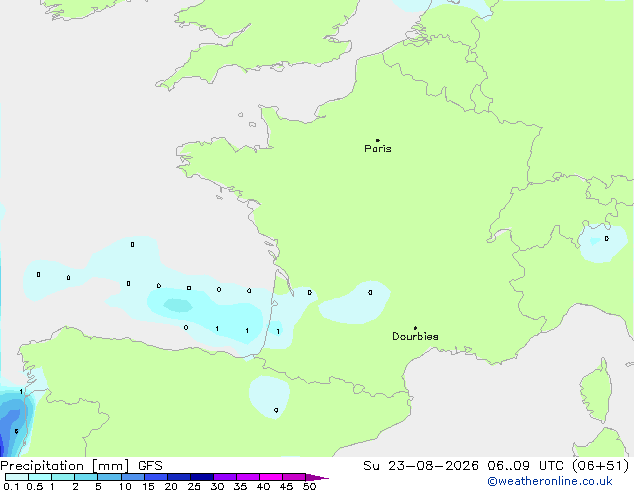Open the weatheronline.co.uk copyright link
The height and width of the screenshot is (490, 634).
tap(550, 481)
